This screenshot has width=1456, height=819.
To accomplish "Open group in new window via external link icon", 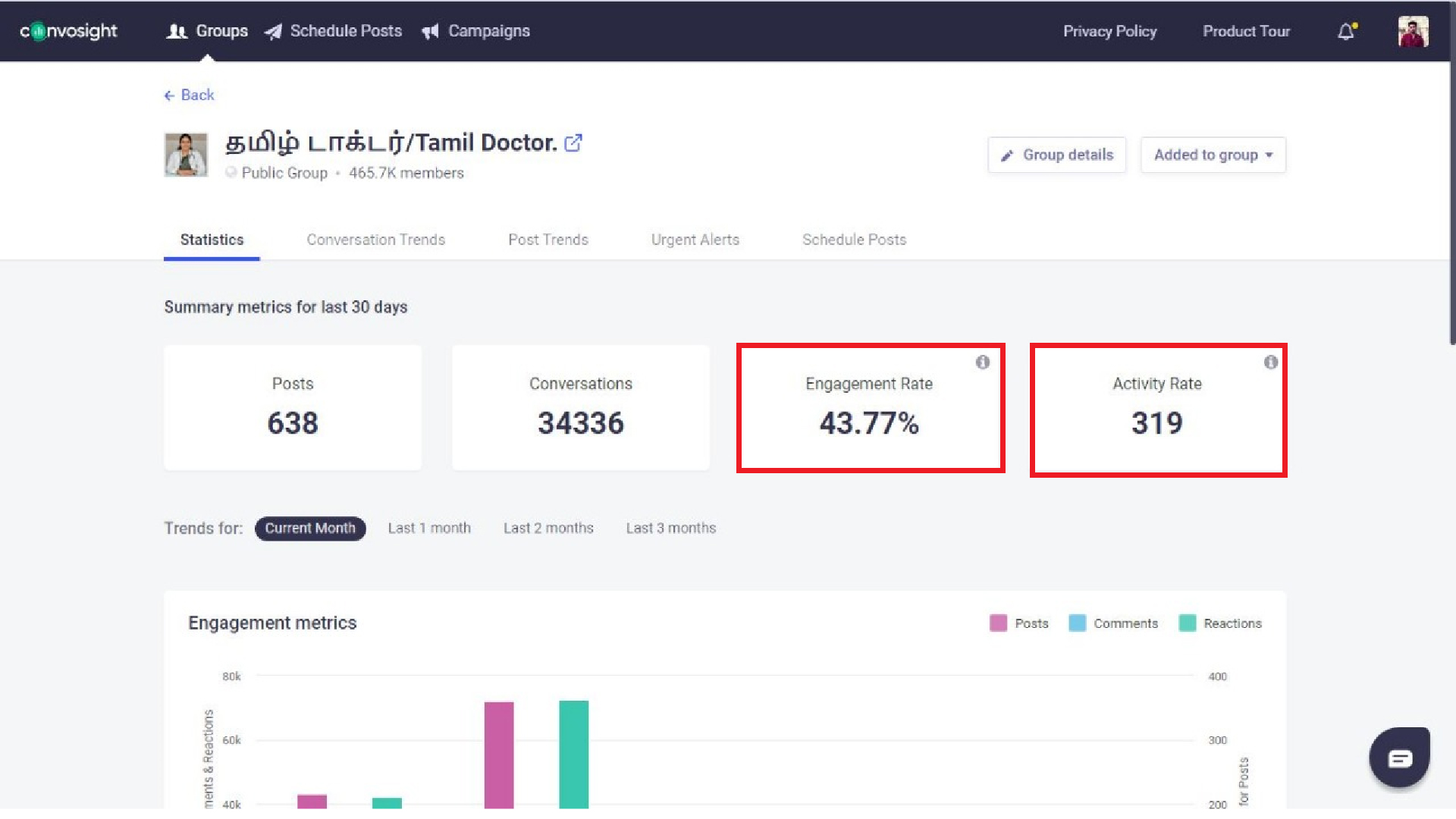I will point(573,143).
